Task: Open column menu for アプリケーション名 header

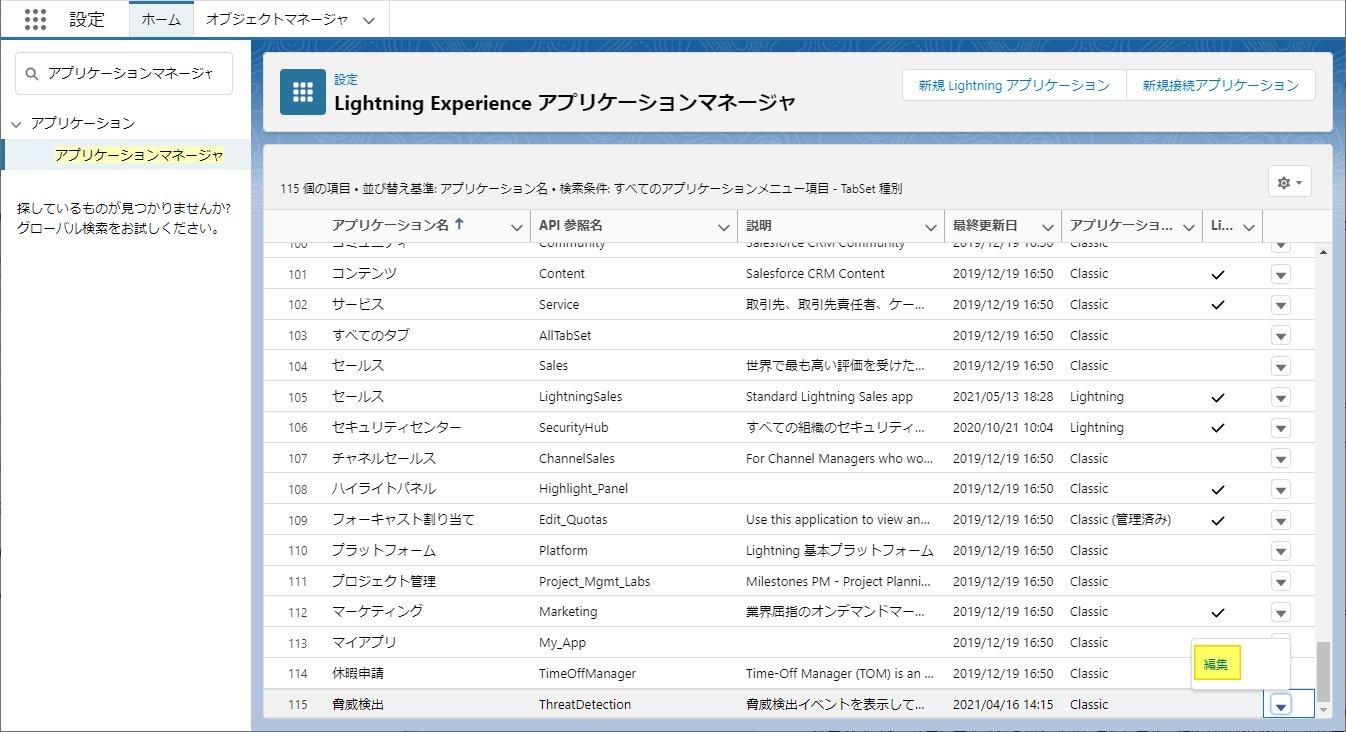Action: pos(517,227)
